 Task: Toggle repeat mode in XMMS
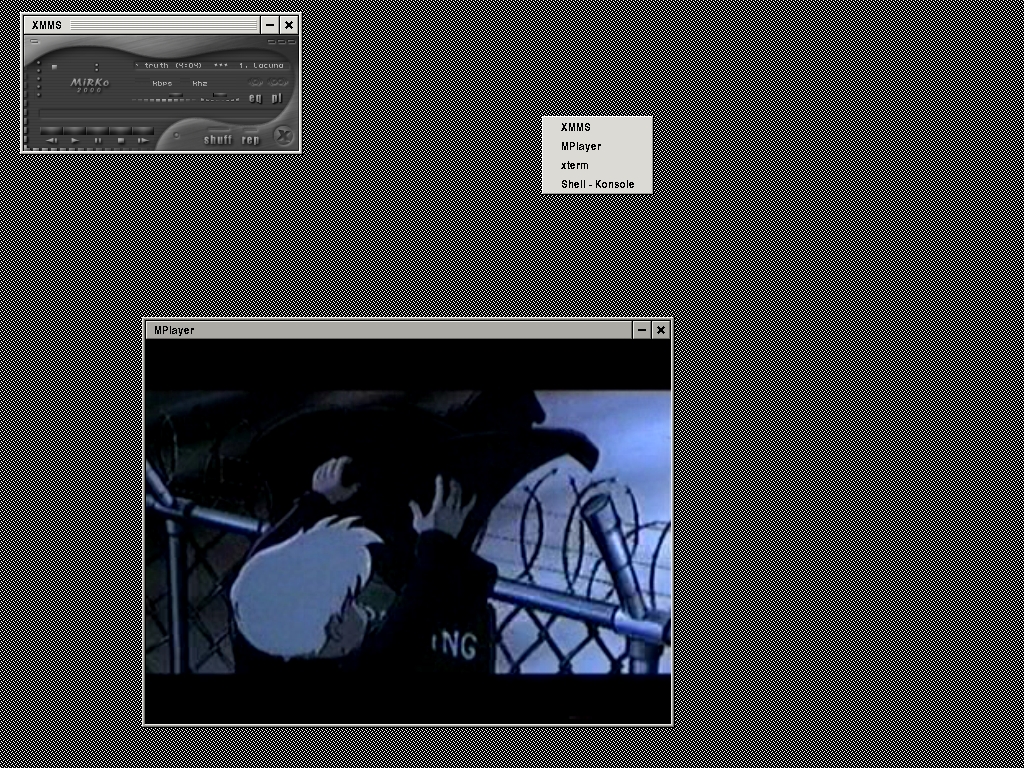click(x=251, y=139)
